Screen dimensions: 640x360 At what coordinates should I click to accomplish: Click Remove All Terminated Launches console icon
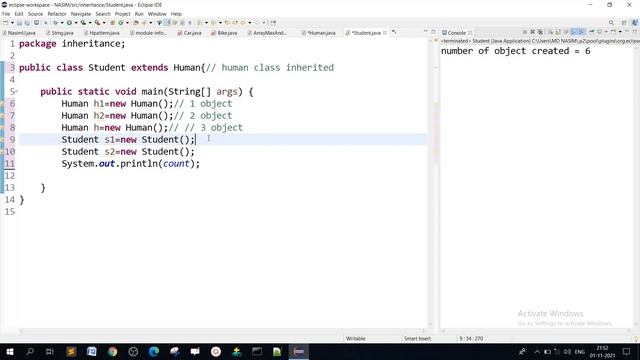tap(540, 32)
